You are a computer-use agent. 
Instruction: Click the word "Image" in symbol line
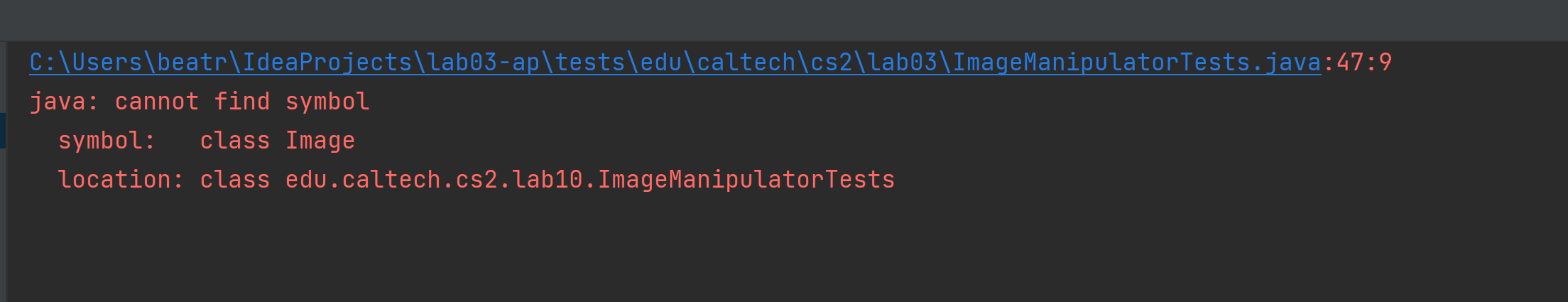pyautogui.click(x=320, y=141)
